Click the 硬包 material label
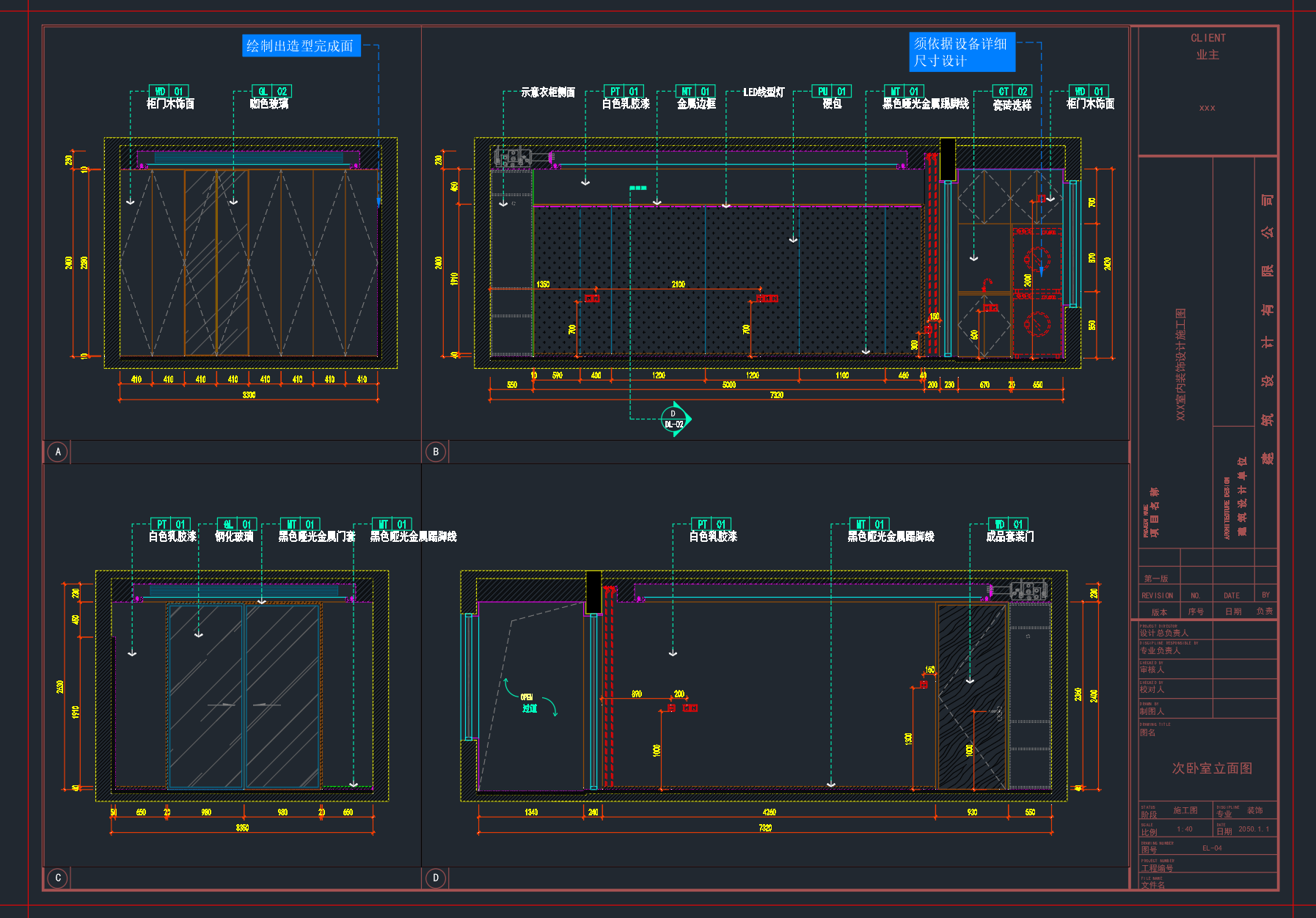The width and height of the screenshot is (1316, 918). tap(832, 104)
